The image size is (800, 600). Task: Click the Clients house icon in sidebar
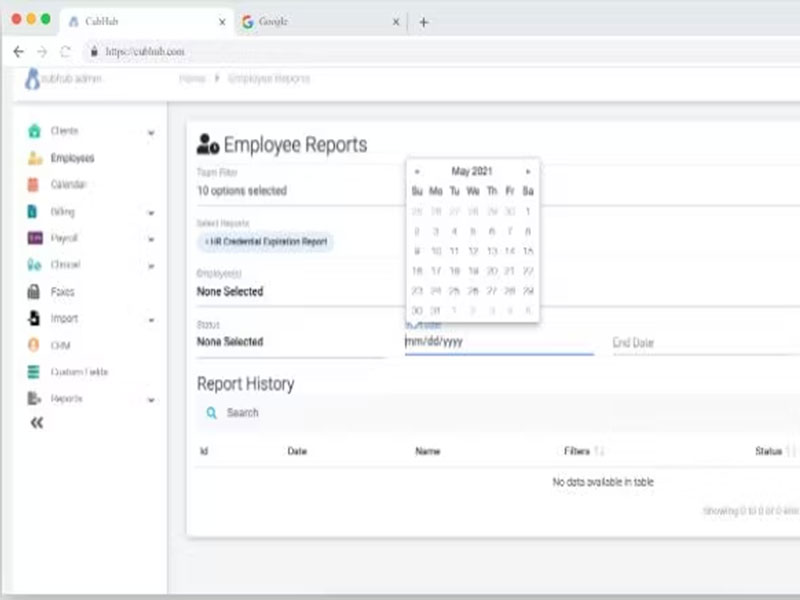pos(34,131)
